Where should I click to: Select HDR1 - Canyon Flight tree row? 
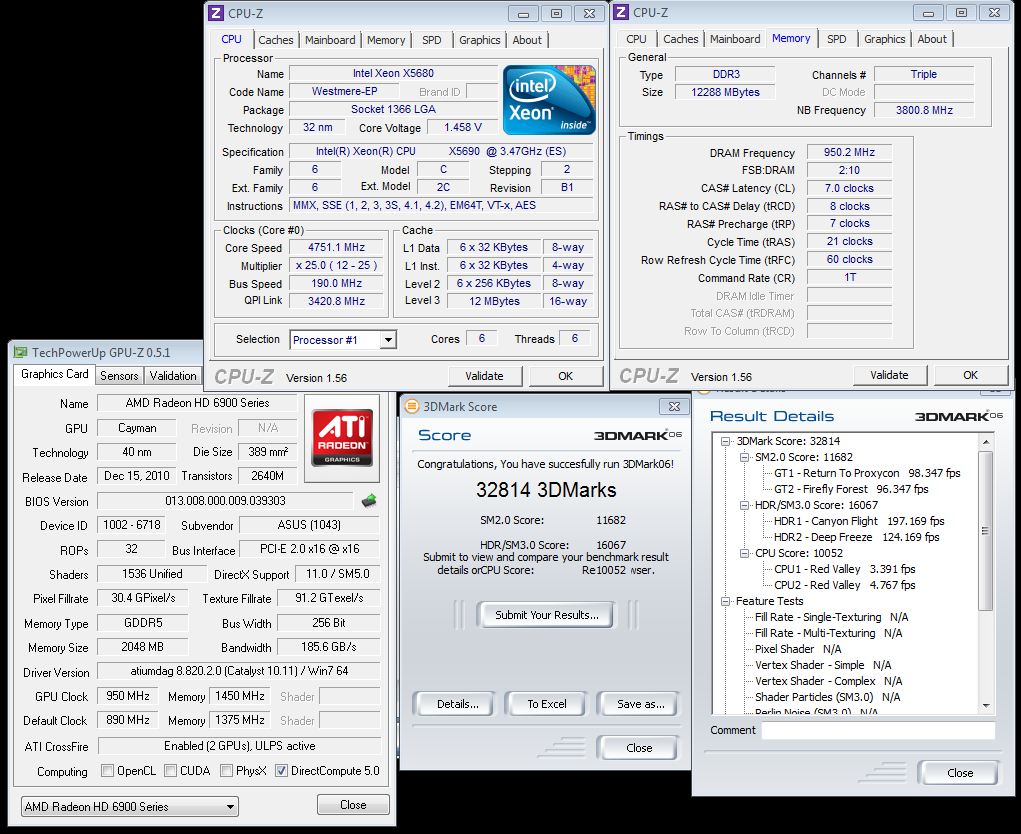(859, 521)
